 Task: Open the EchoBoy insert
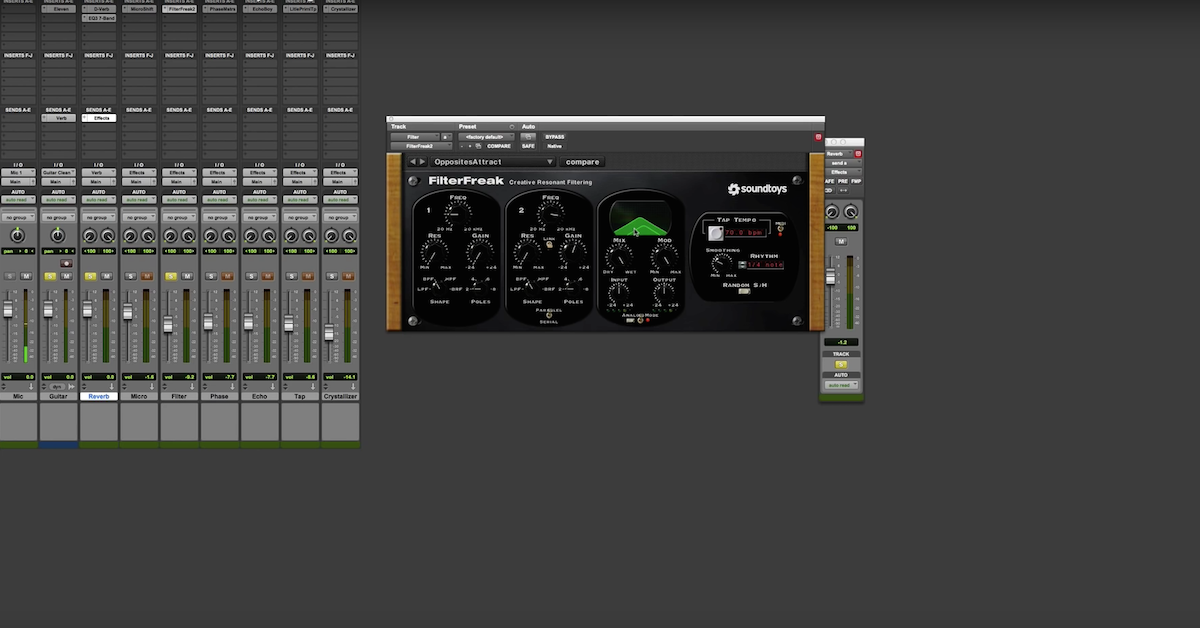[x=258, y=8]
